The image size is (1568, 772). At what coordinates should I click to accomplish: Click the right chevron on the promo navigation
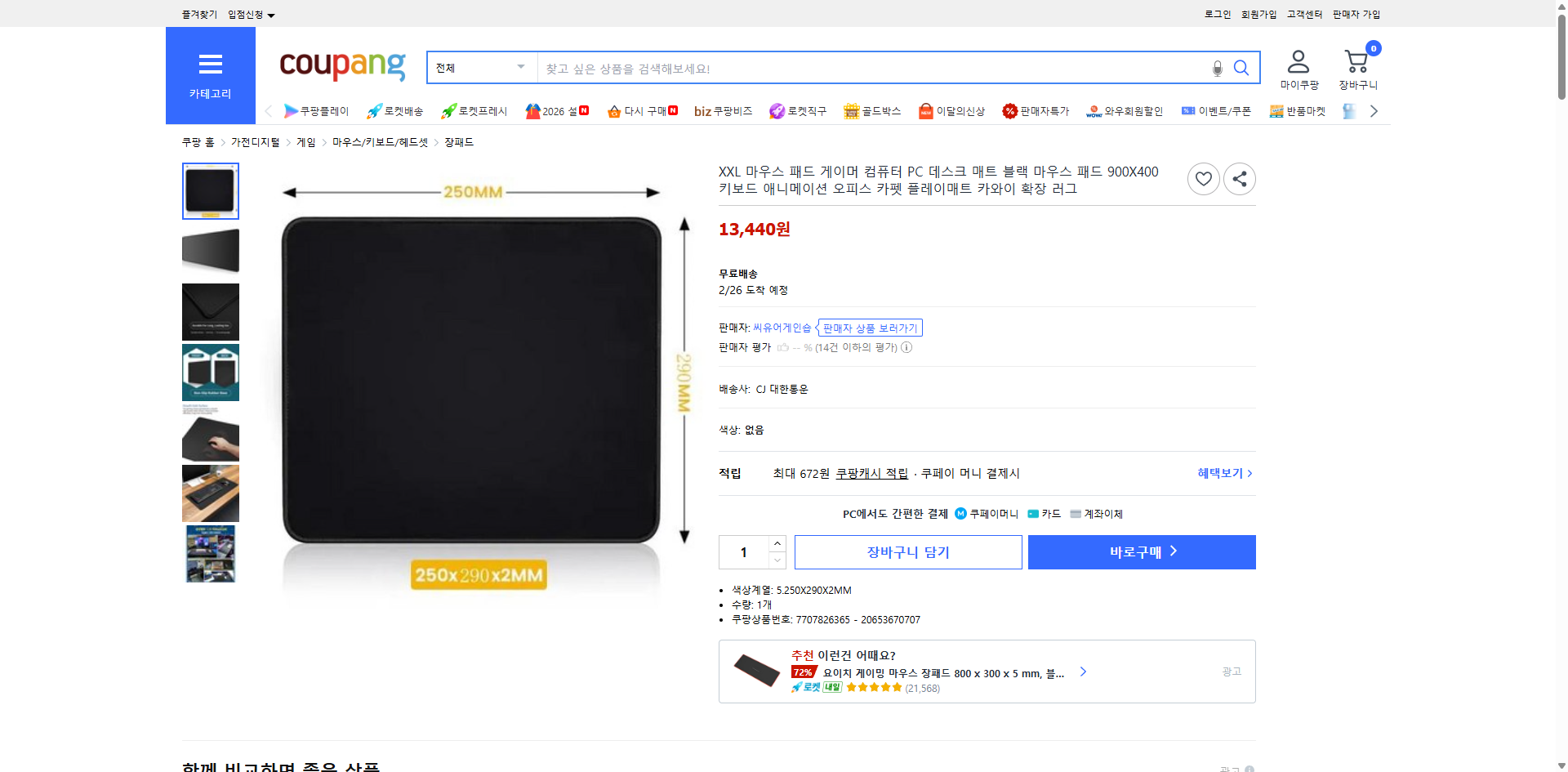[x=1374, y=110]
